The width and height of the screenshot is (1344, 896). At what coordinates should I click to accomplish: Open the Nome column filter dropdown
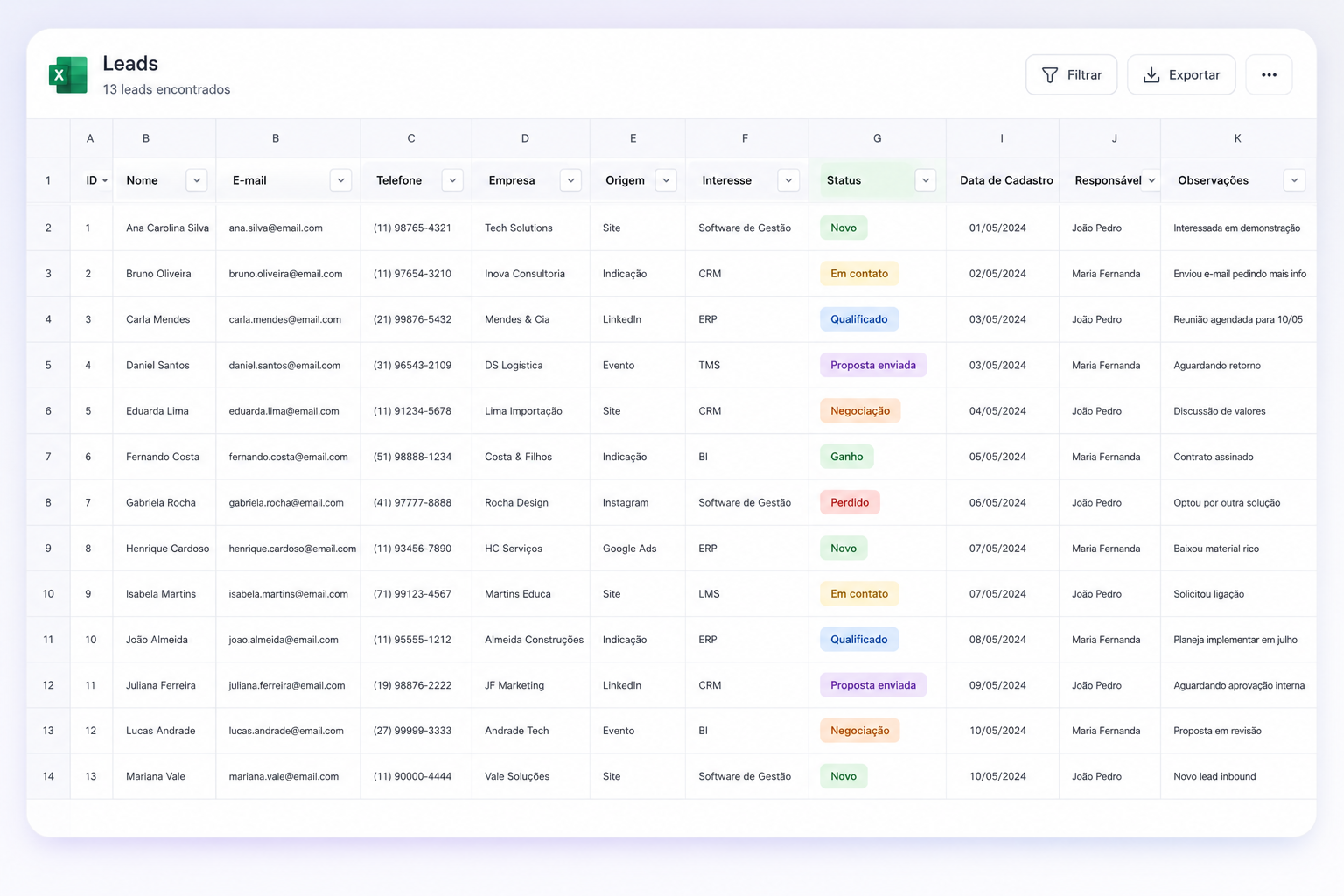pos(197,180)
